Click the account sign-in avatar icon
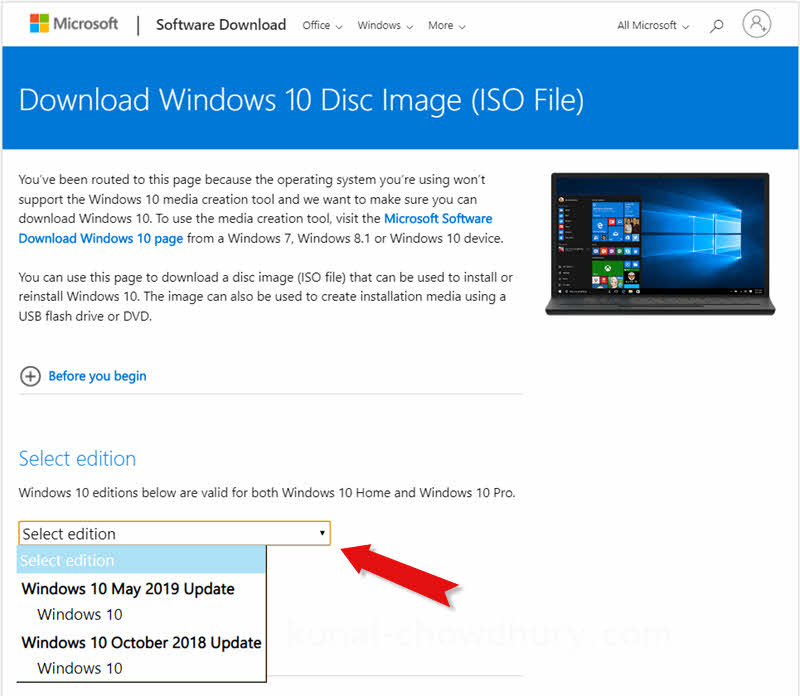The image size is (800, 696). tap(756, 23)
